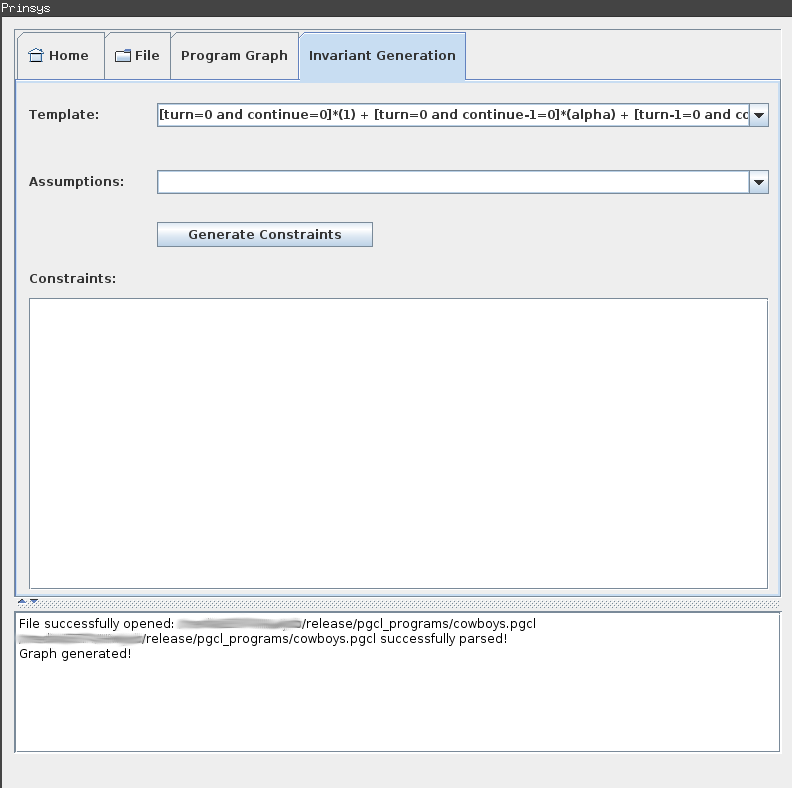Click the 'successfully parsed!' log line
The height and width of the screenshot is (788, 792).
coord(263,639)
